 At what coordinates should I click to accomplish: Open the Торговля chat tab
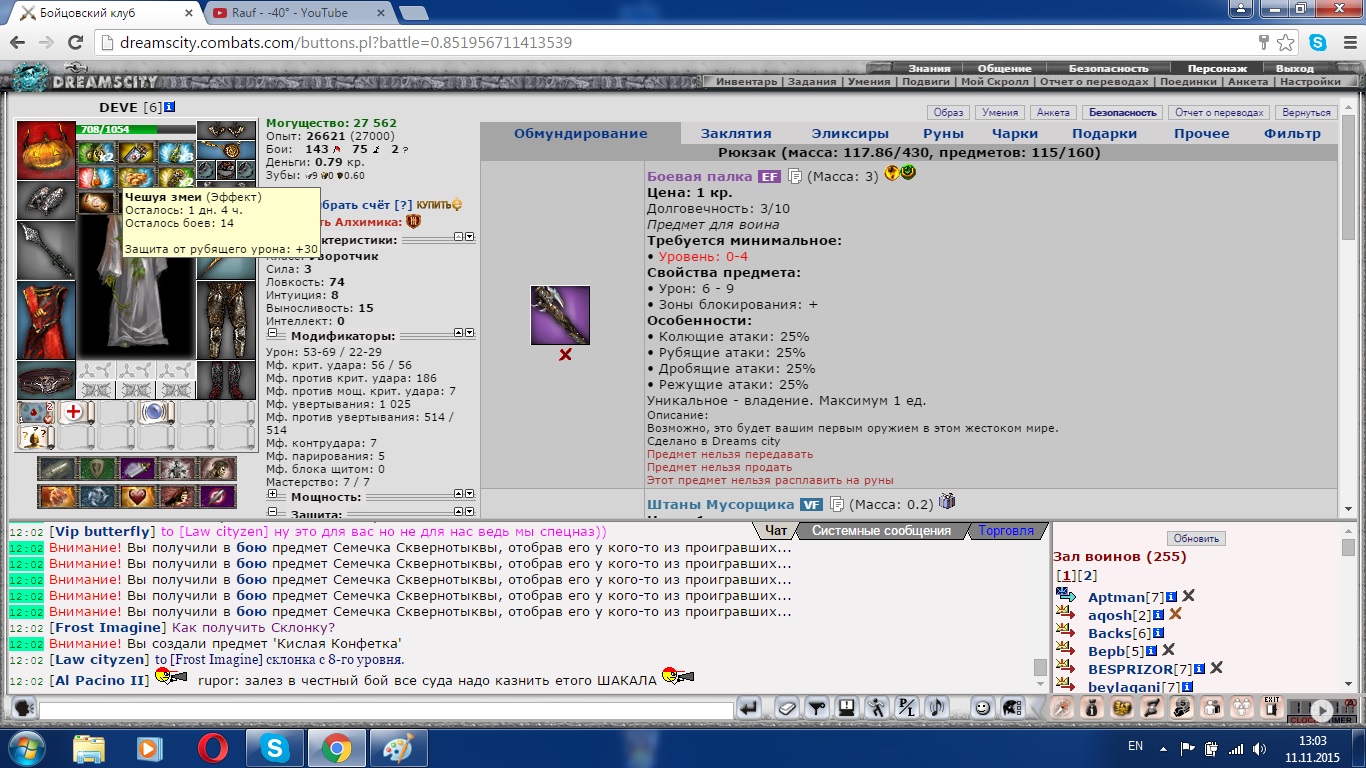(x=1006, y=531)
